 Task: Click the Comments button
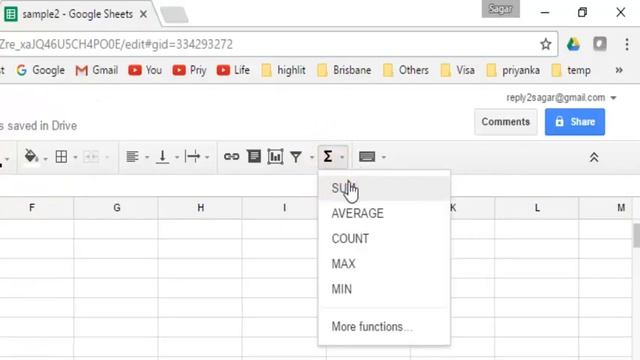506,122
